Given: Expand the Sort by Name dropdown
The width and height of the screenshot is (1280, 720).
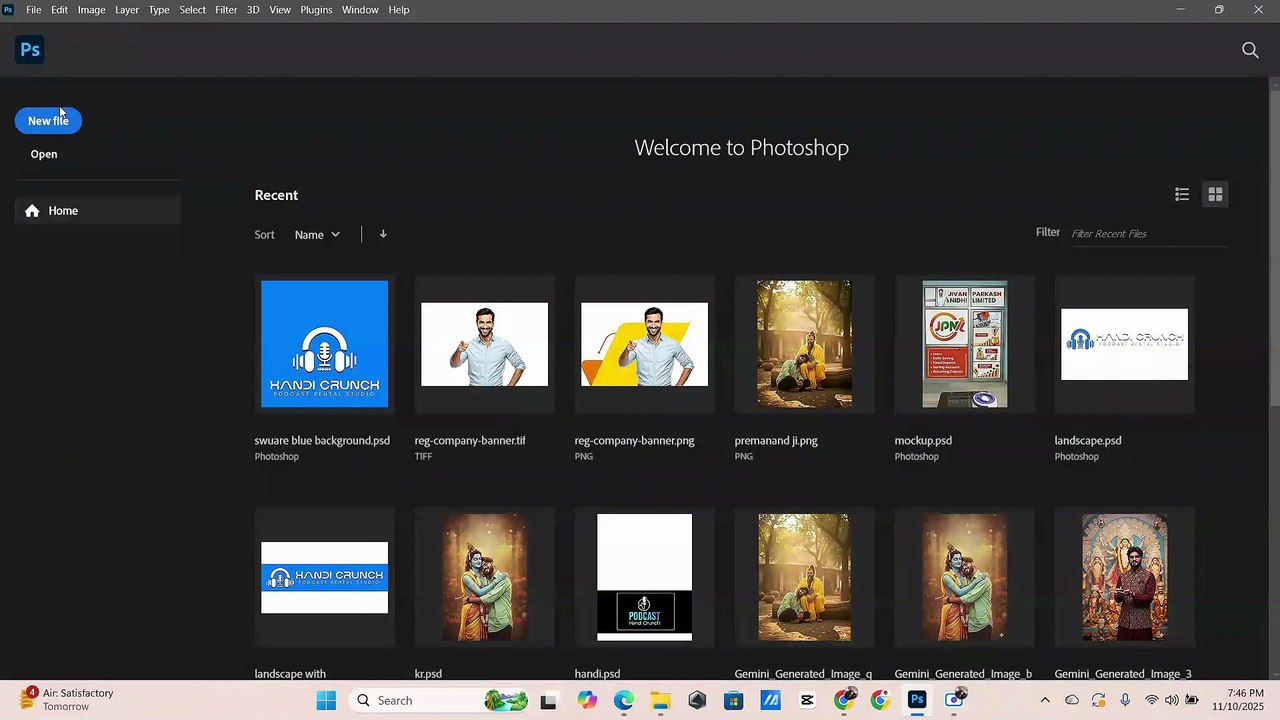Looking at the screenshot, I should [x=317, y=234].
